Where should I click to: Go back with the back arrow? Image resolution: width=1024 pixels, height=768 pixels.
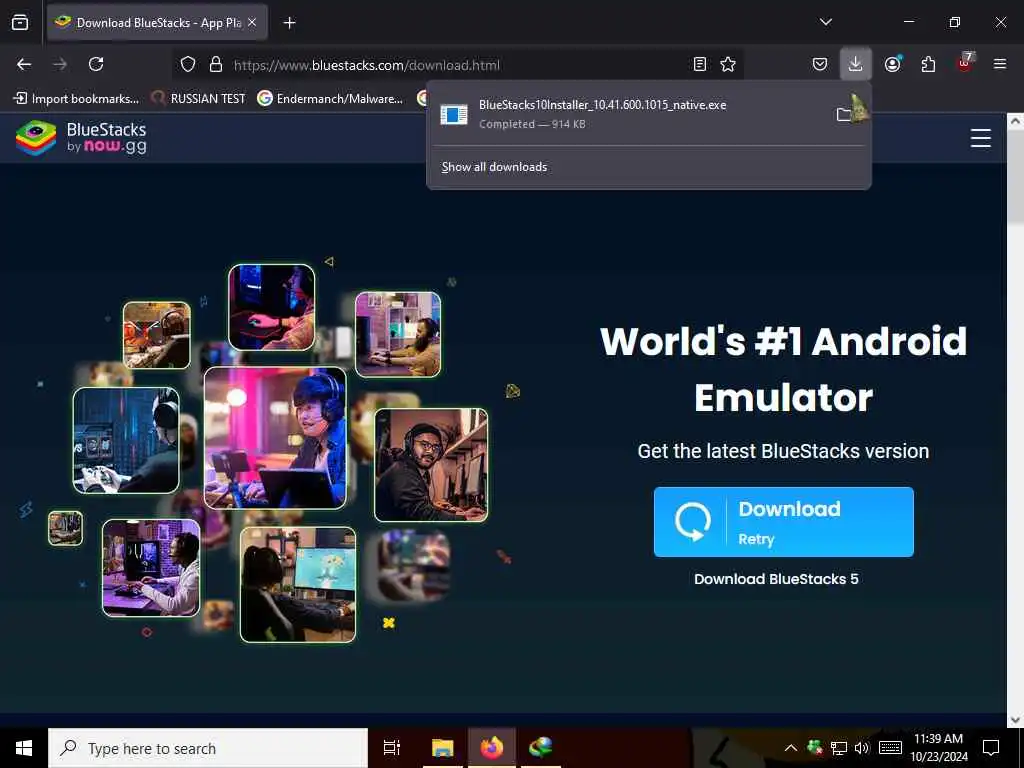24,64
